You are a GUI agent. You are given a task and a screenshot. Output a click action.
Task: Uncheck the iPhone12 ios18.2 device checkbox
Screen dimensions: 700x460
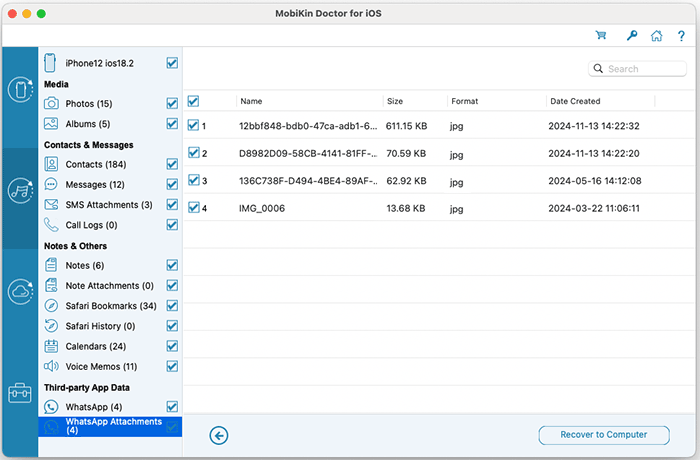pos(172,63)
